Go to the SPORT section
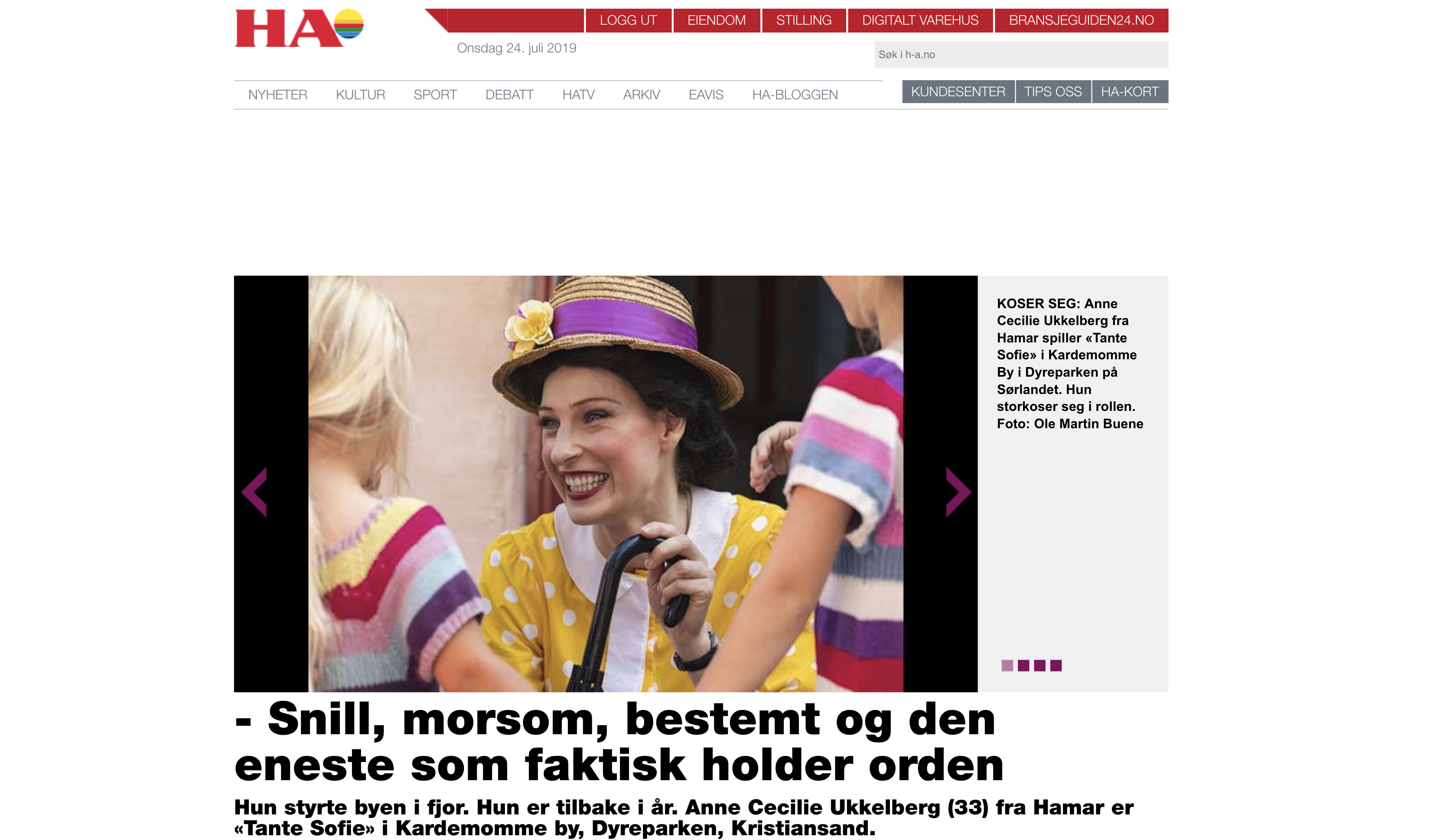Viewport: 1434px width, 840px height. click(435, 94)
